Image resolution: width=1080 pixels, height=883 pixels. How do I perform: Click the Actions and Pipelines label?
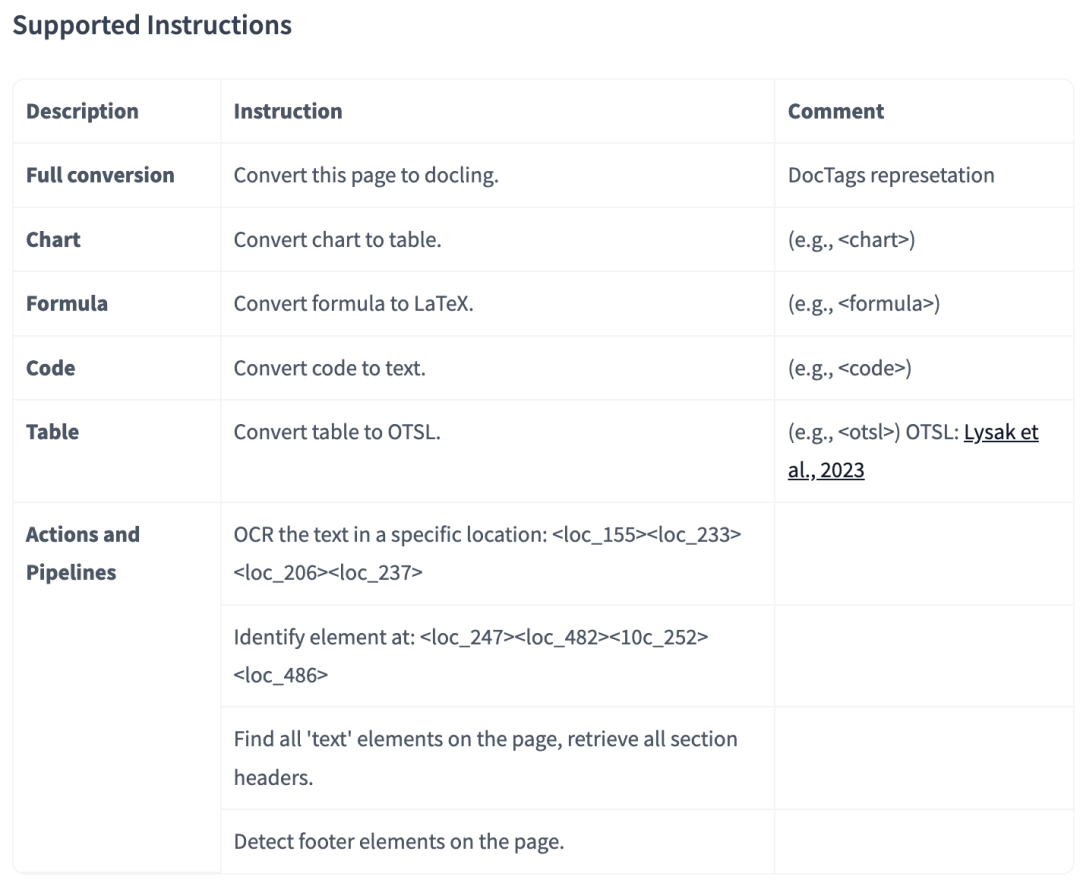pos(83,553)
